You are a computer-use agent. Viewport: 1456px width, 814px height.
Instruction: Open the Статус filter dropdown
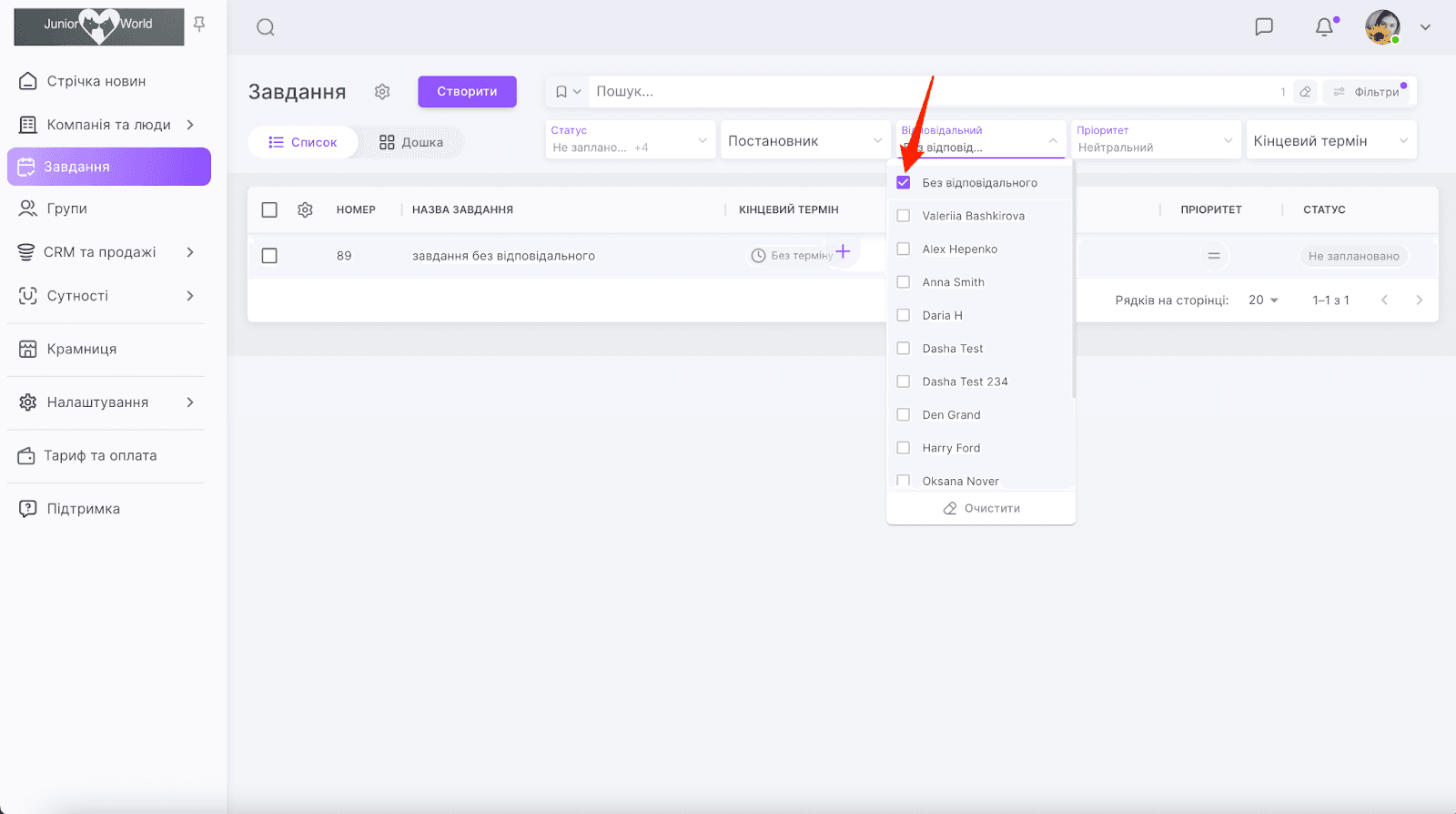click(629, 140)
